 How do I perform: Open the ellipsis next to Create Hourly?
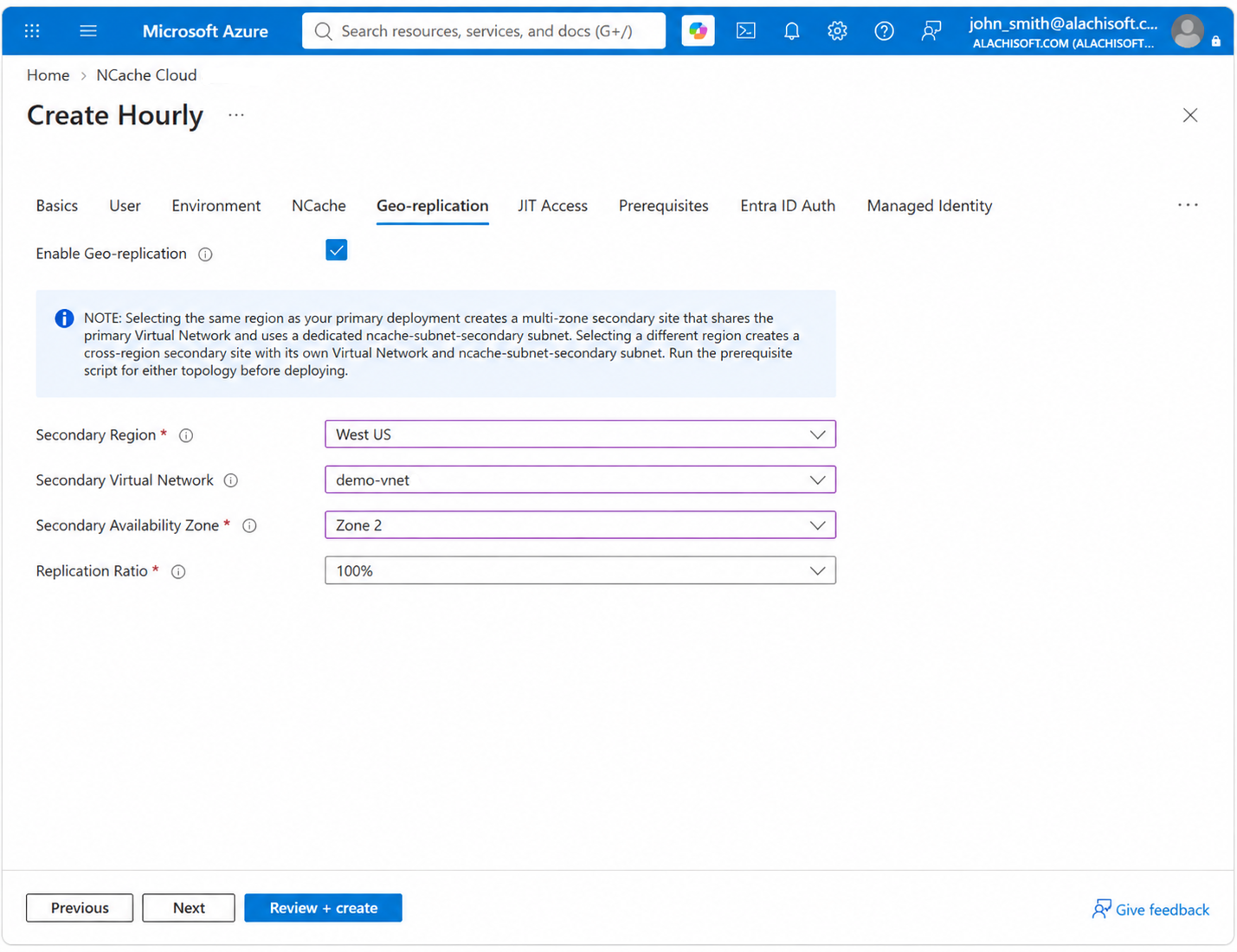pos(236,115)
